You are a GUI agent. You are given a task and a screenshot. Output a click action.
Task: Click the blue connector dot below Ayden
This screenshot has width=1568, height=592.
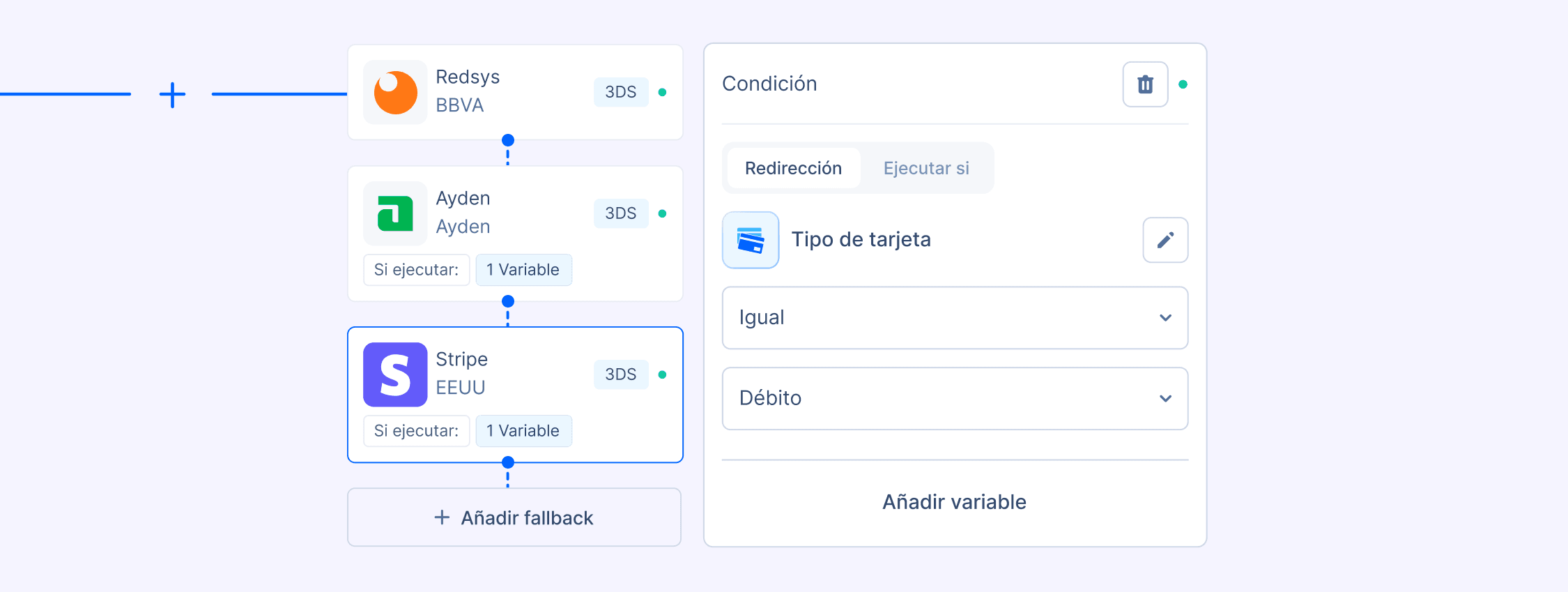[x=507, y=301]
